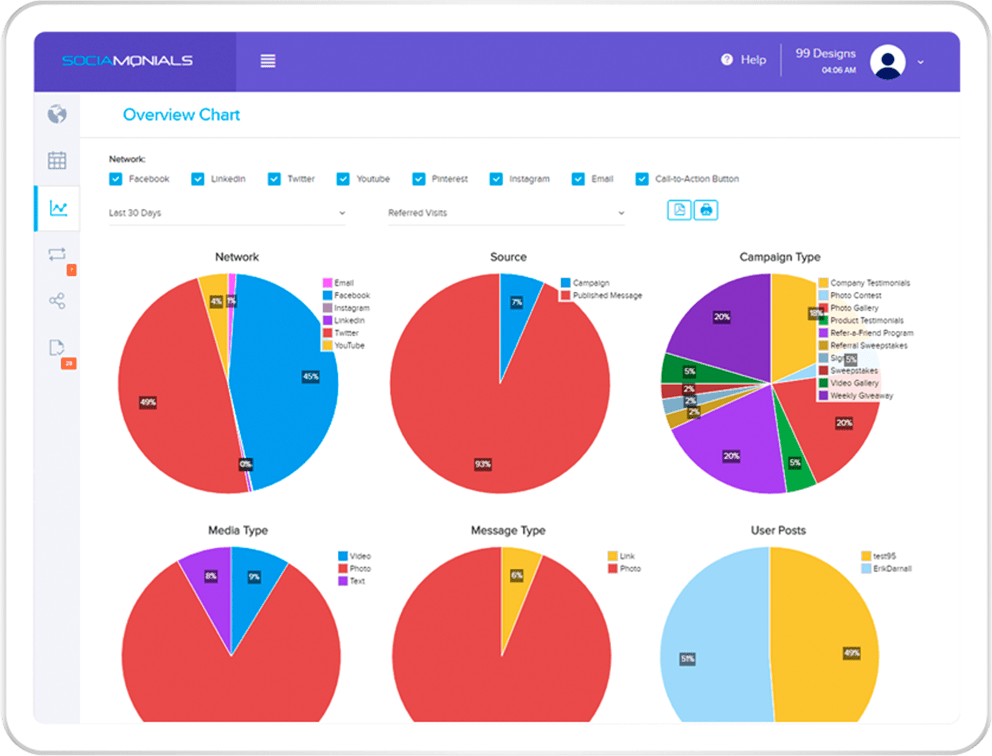Click the Help link
Screen dimensions: 992x756
pyautogui.click(x=753, y=59)
